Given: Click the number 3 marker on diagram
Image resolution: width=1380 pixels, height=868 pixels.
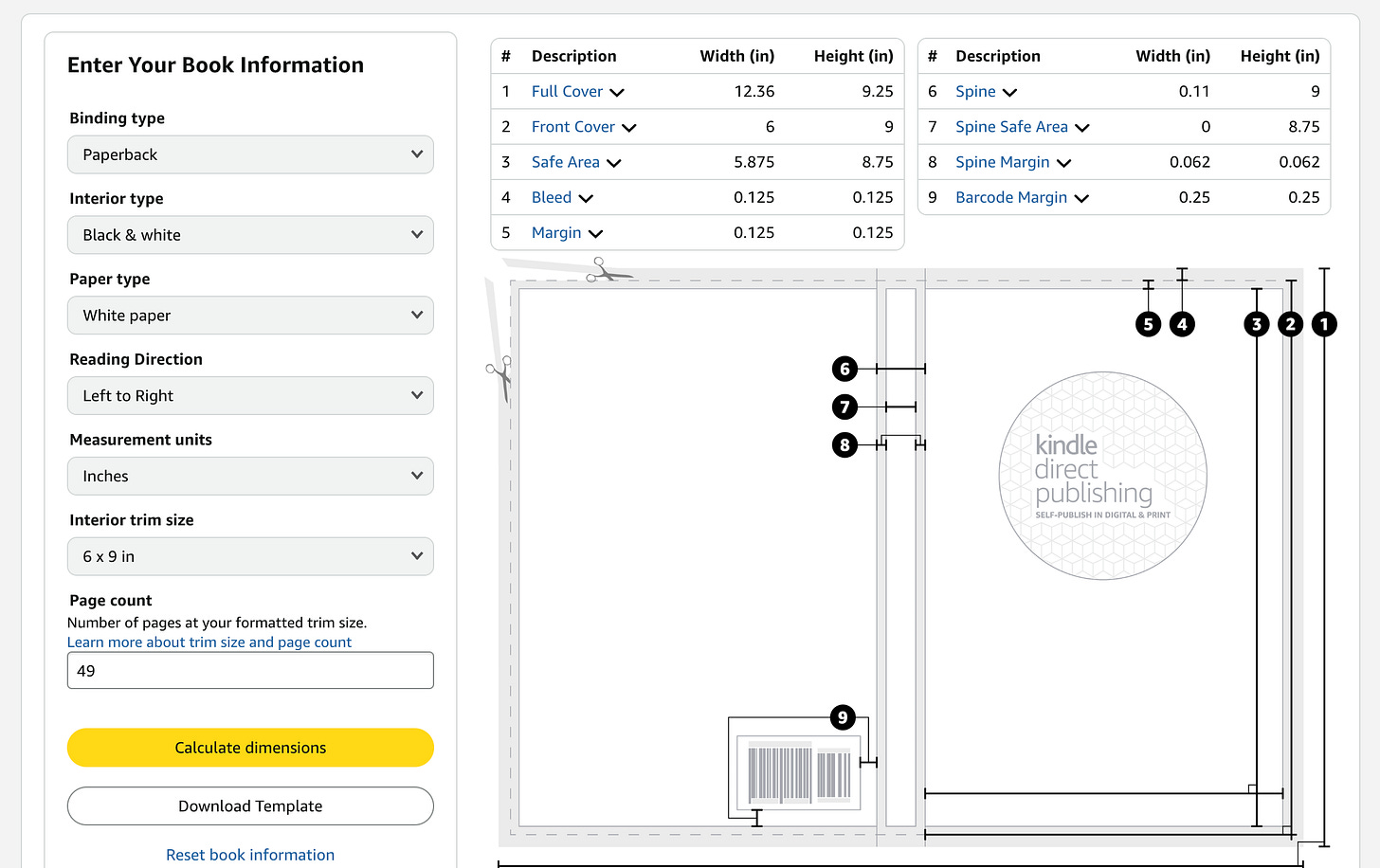Looking at the screenshot, I should click(x=1257, y=324).
